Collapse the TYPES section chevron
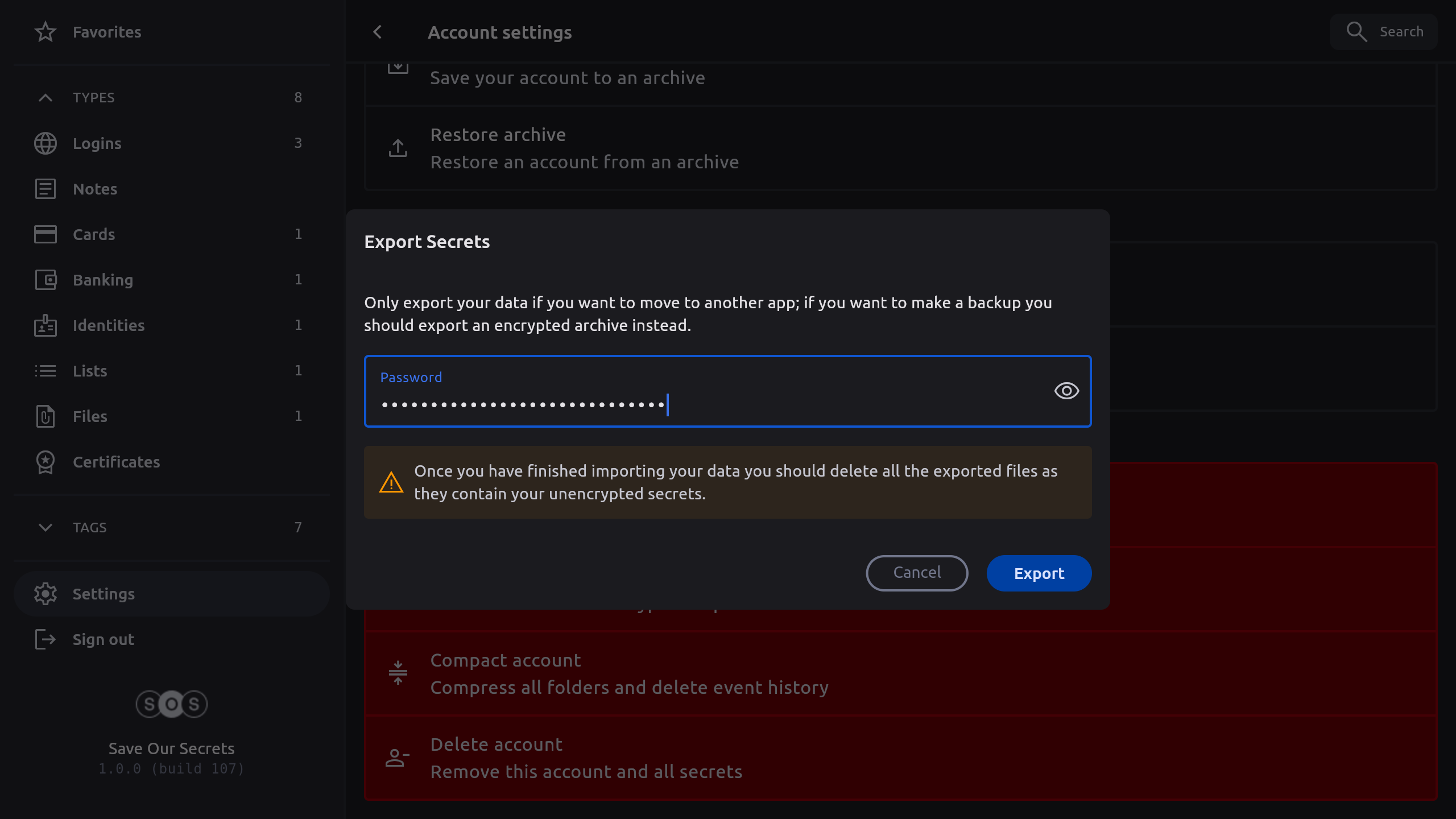 [x=45, y=98]
